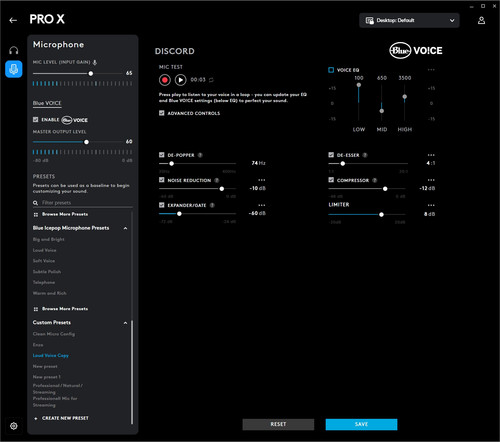Open the headphone acoustics sidebar tab
The image size is (500, 442).
click(14, 50)
